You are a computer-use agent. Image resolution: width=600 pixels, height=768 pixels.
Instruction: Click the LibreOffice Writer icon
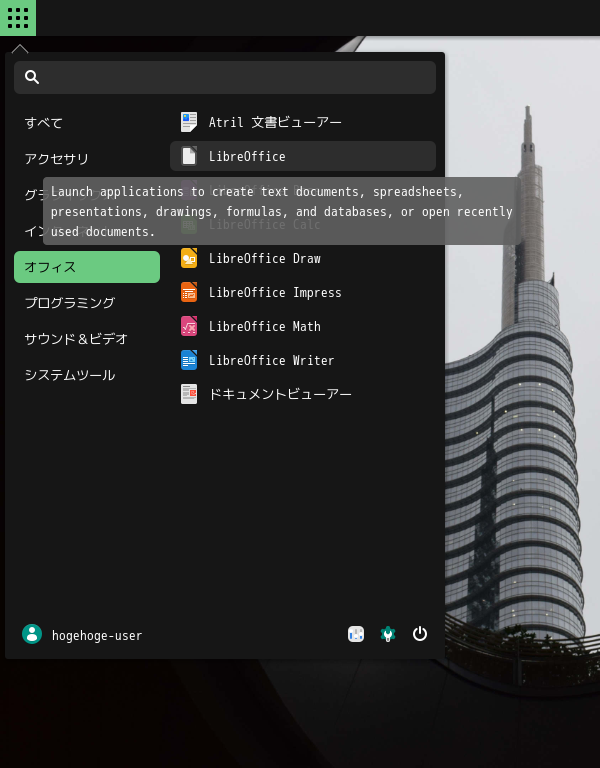pyautogui.click(x=189, y=360)
